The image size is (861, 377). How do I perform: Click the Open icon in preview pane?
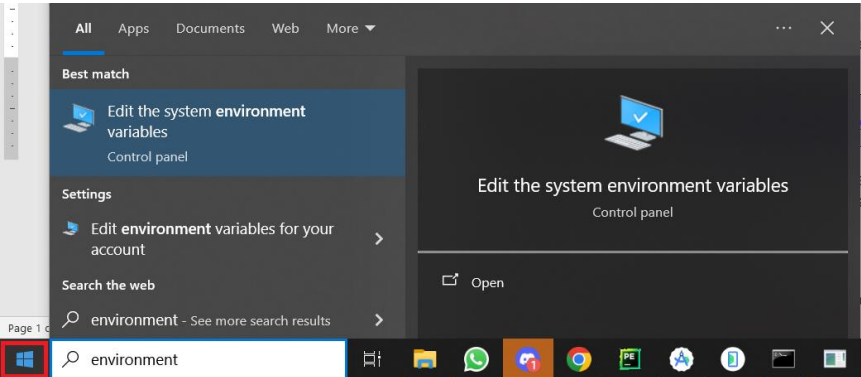click(x=450, y=280)
